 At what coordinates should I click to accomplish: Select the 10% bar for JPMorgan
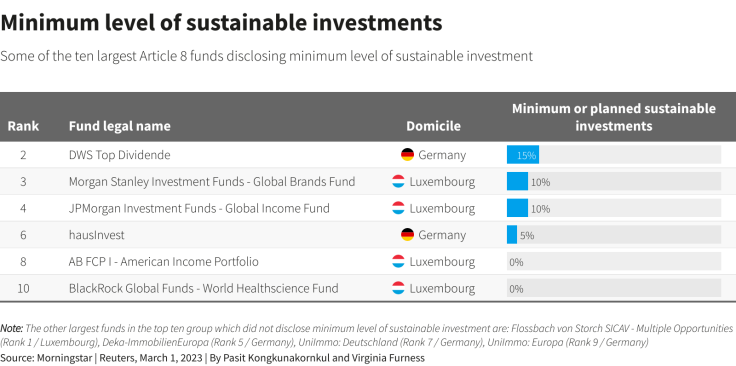[517, 208]
